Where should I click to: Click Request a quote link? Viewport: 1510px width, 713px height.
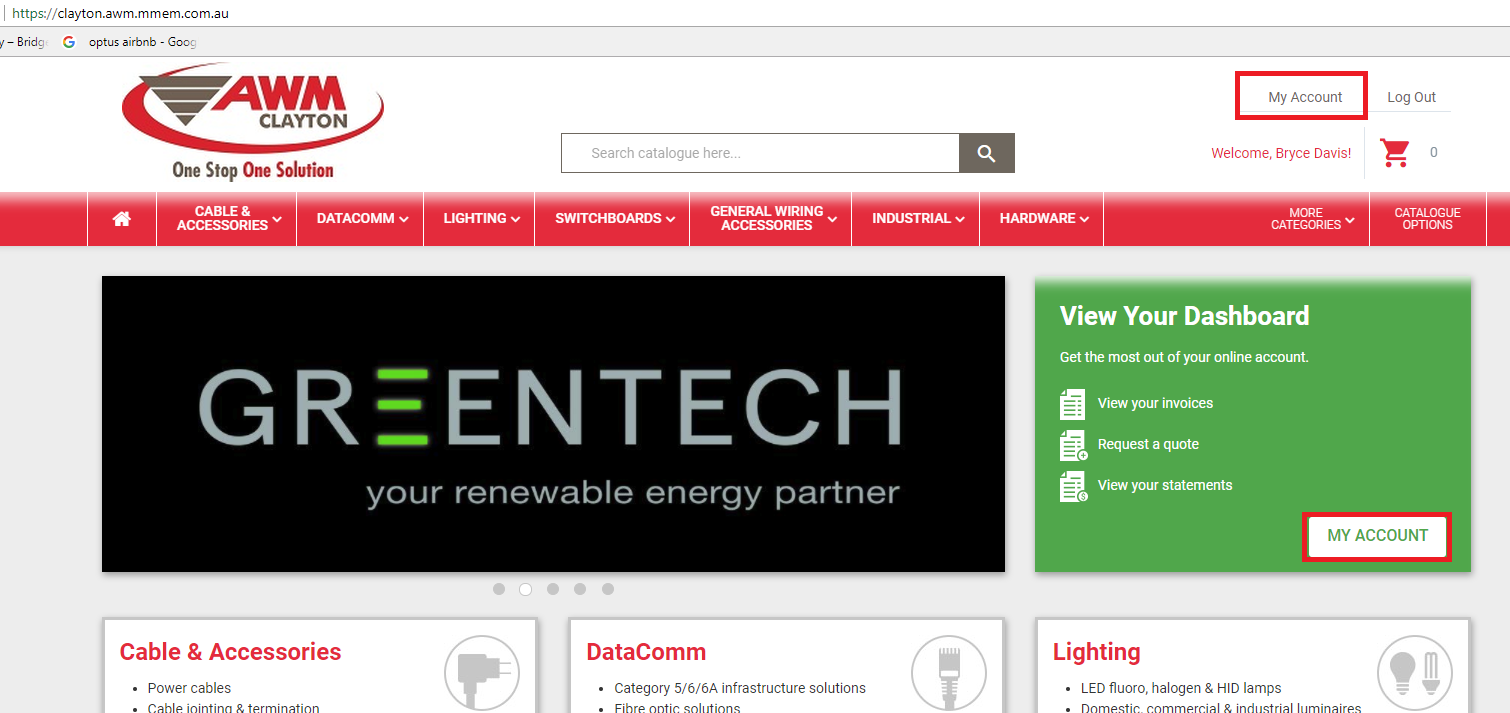click(x=1148, y=444)
